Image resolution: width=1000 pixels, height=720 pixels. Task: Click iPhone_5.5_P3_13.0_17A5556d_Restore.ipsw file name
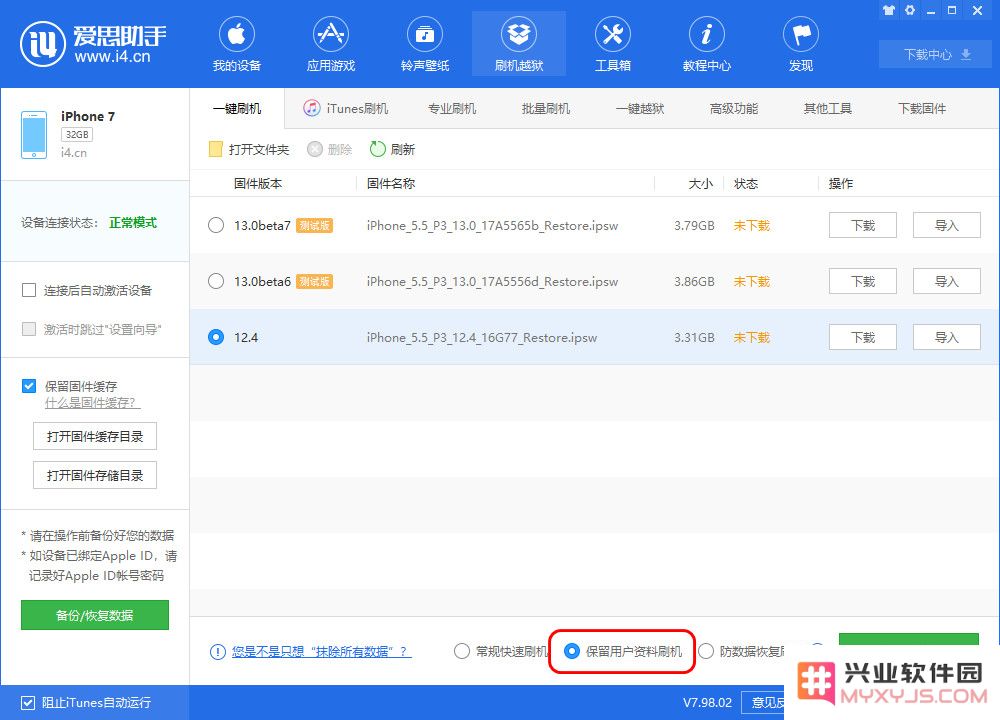click(492, 281)
